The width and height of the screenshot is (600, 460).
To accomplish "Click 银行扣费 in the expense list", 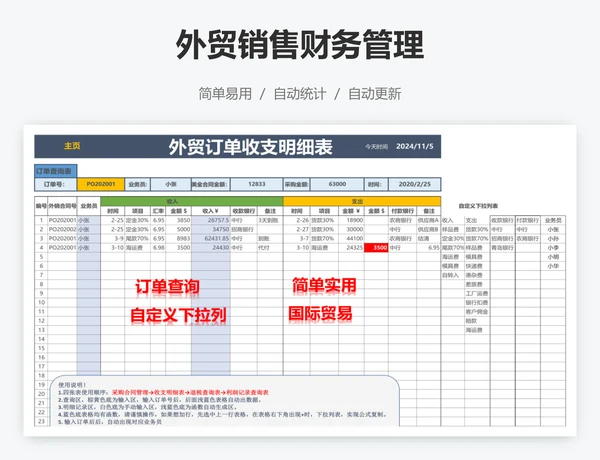I will click(x=476, y=303).
